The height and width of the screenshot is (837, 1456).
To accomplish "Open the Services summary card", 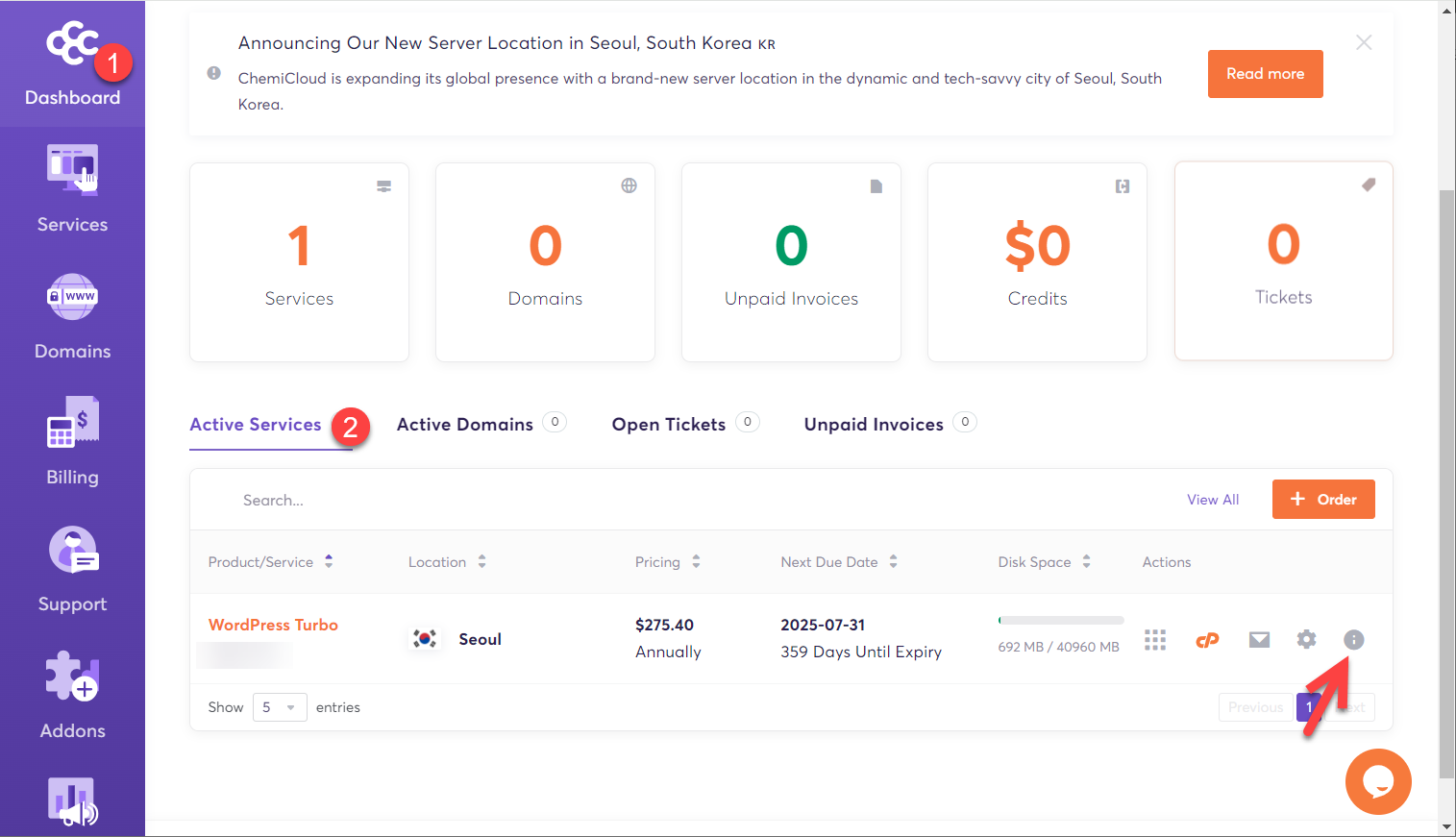I will (x=299, y=262).
